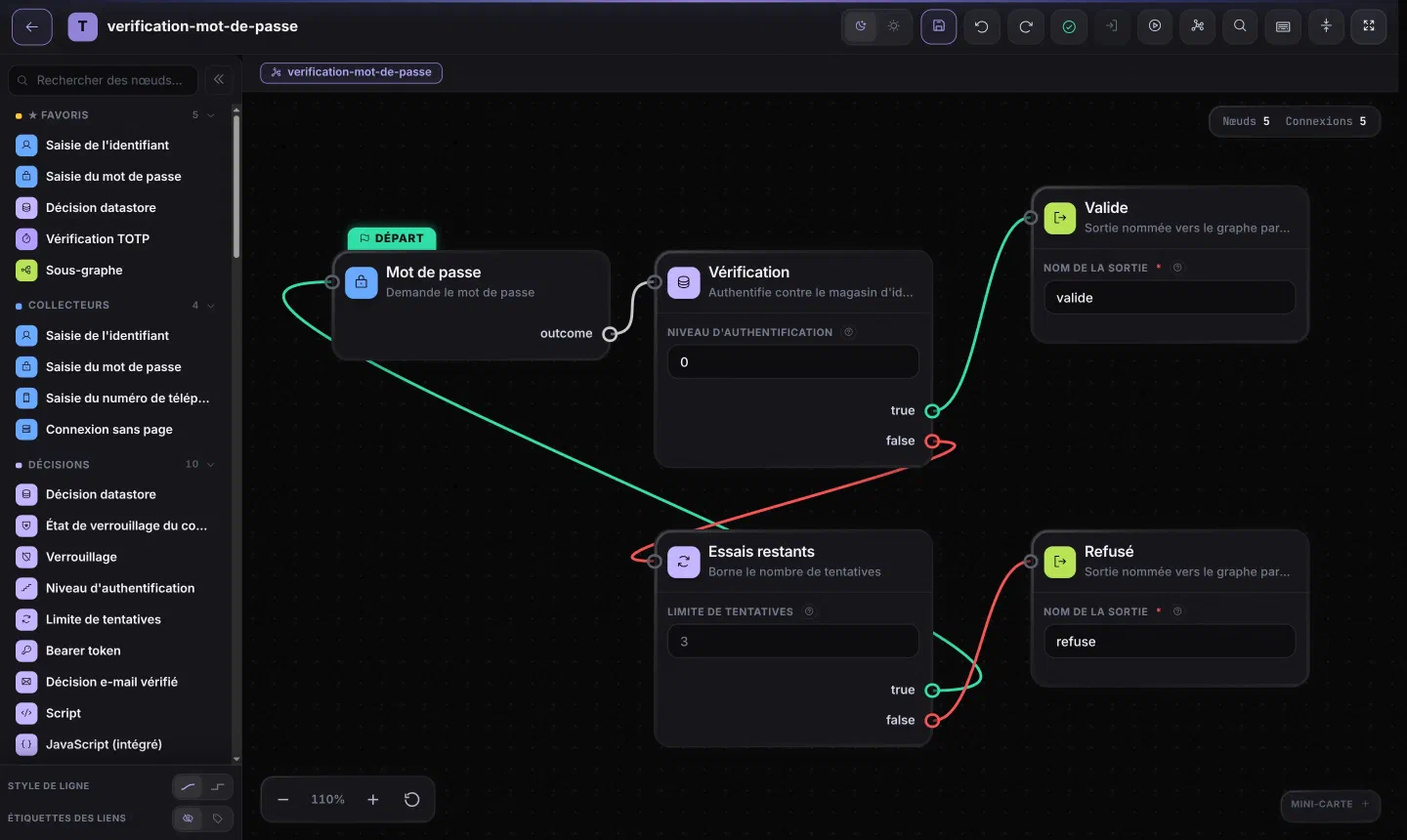The image size is (1407, 840).
Task: Click the import arrow icon in toolbar
Action: coord(1112,26)
